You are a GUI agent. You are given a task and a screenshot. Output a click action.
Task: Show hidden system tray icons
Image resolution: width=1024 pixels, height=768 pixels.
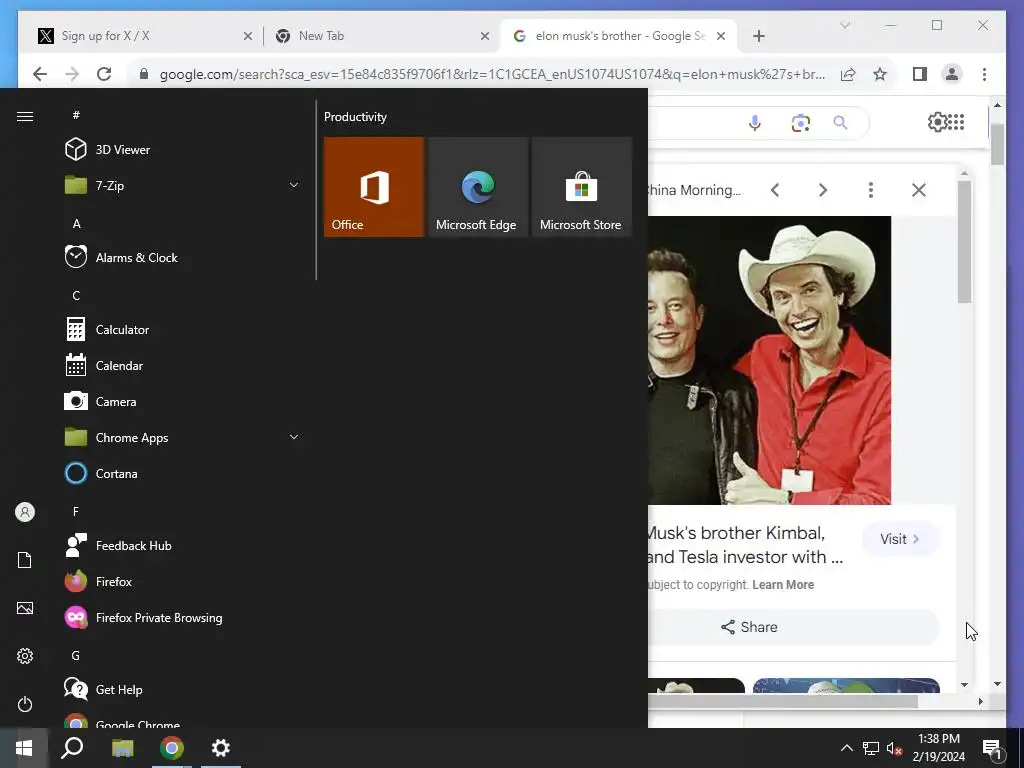(x=846, y=748)
